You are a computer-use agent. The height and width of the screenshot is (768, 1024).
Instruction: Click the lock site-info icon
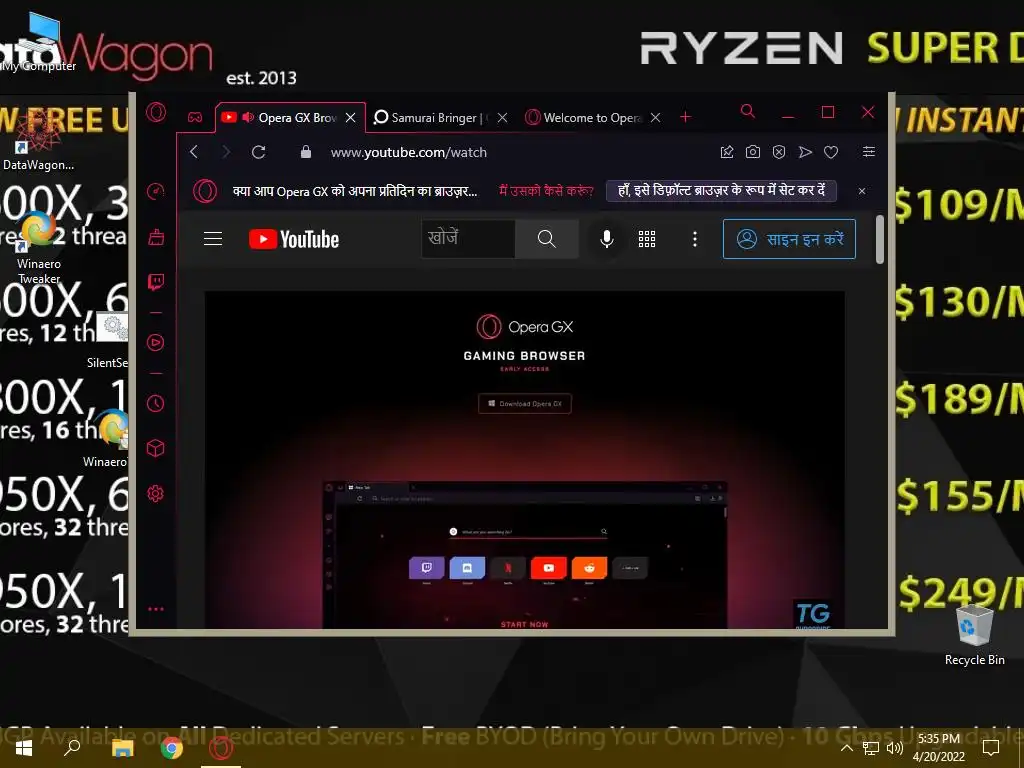(306, 152)
